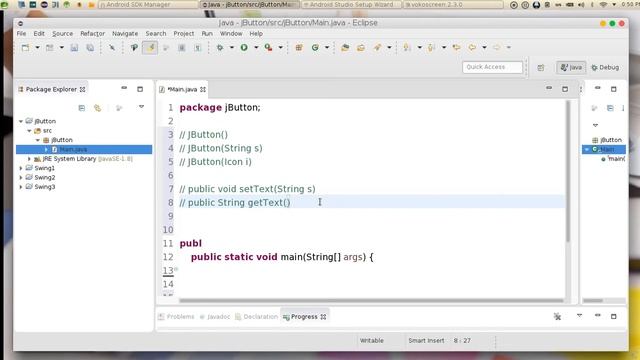
Task: Select the Main.java editor tab
Action: pyautogui.click(x=182, y=89)
